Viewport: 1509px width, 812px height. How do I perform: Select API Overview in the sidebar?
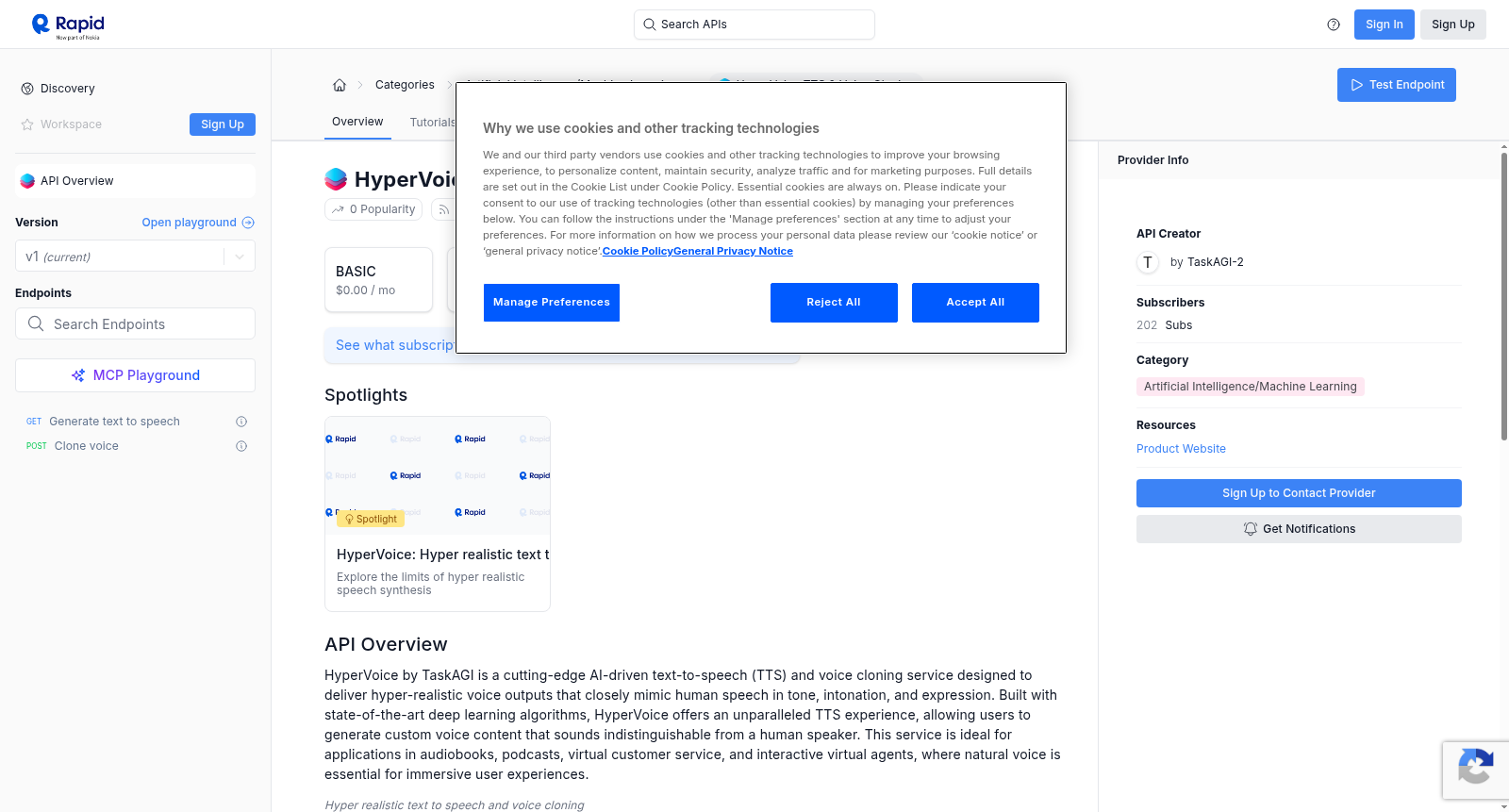tap(135, 181)
